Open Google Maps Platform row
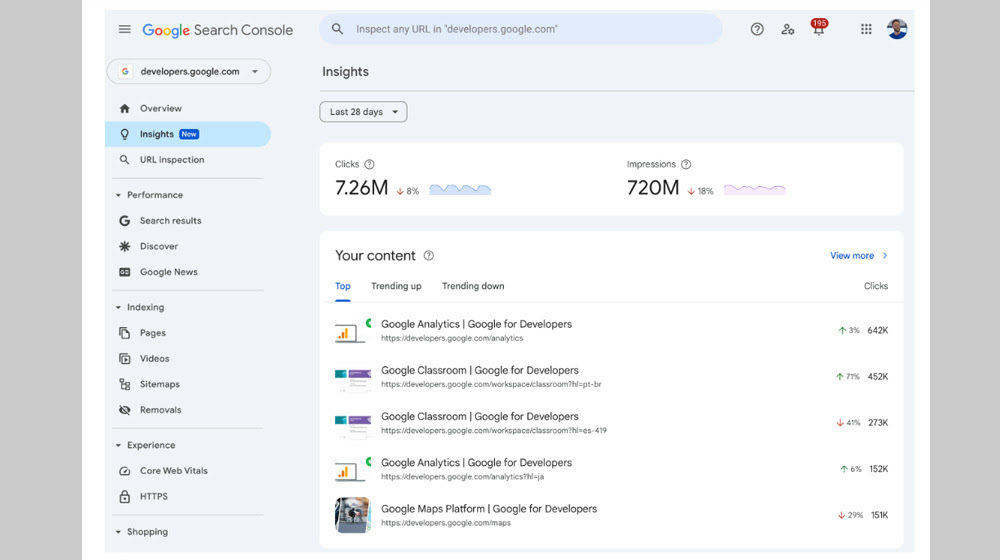This screenshot has width=1000, height=560. click(612, 515)
